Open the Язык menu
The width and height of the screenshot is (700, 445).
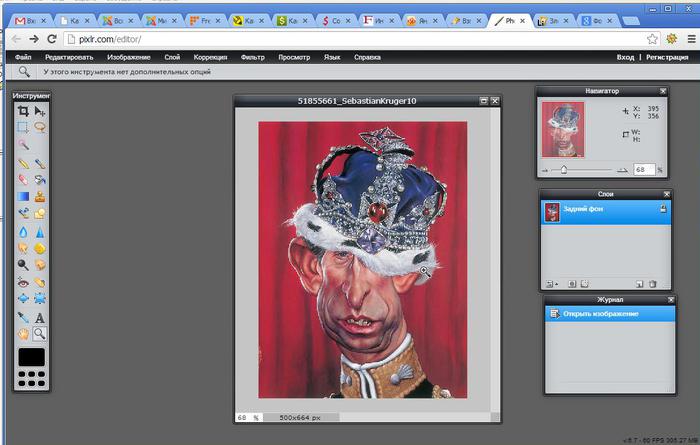pos(332,57)
